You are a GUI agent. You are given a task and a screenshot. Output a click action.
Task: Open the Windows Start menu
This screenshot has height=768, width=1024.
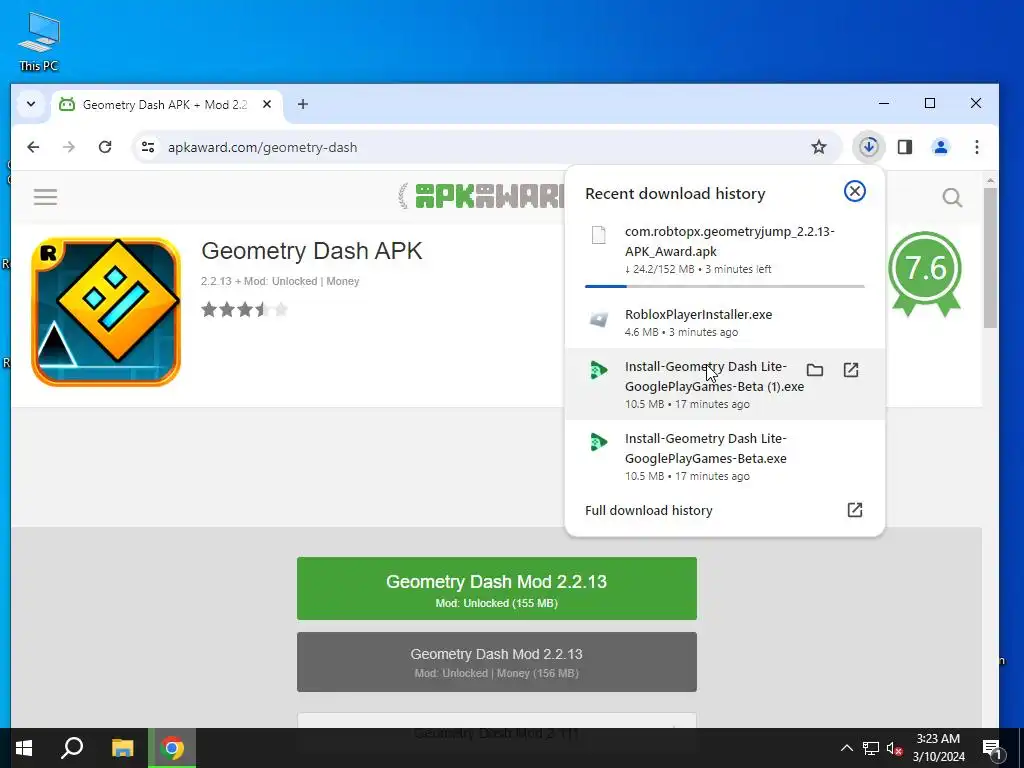24,748
